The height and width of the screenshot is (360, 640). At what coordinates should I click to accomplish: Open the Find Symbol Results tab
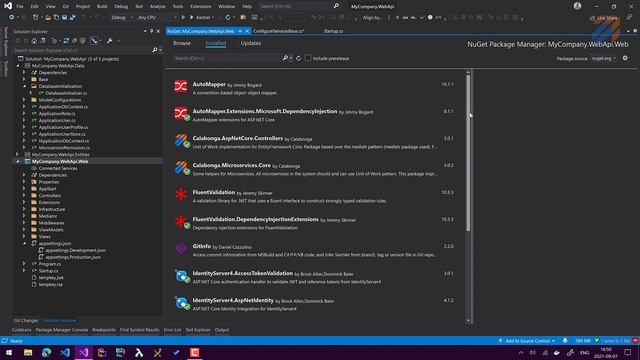(140, 330)
